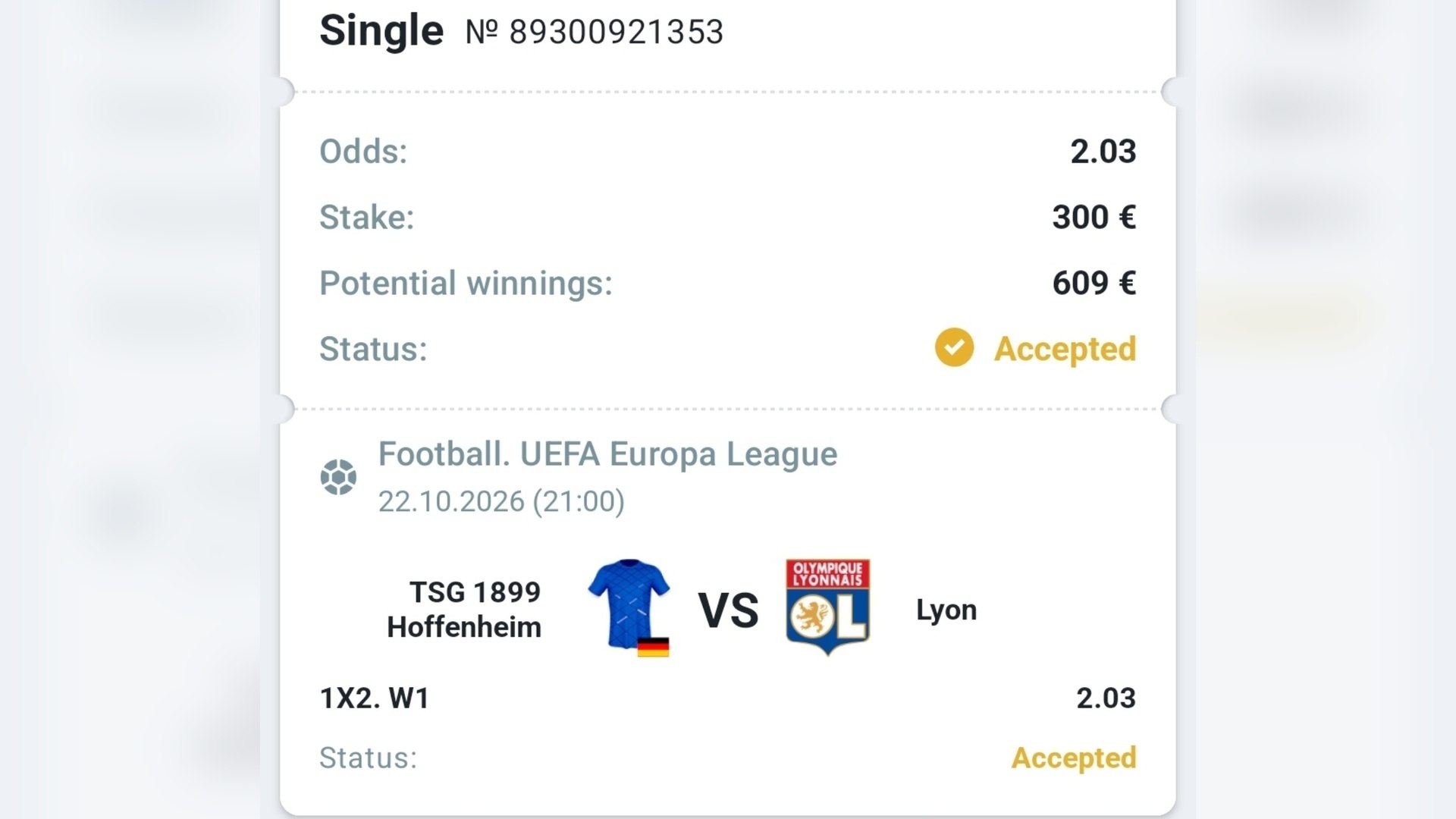
Task: Click the German flag badge on jersey
Action: point(653,647)
